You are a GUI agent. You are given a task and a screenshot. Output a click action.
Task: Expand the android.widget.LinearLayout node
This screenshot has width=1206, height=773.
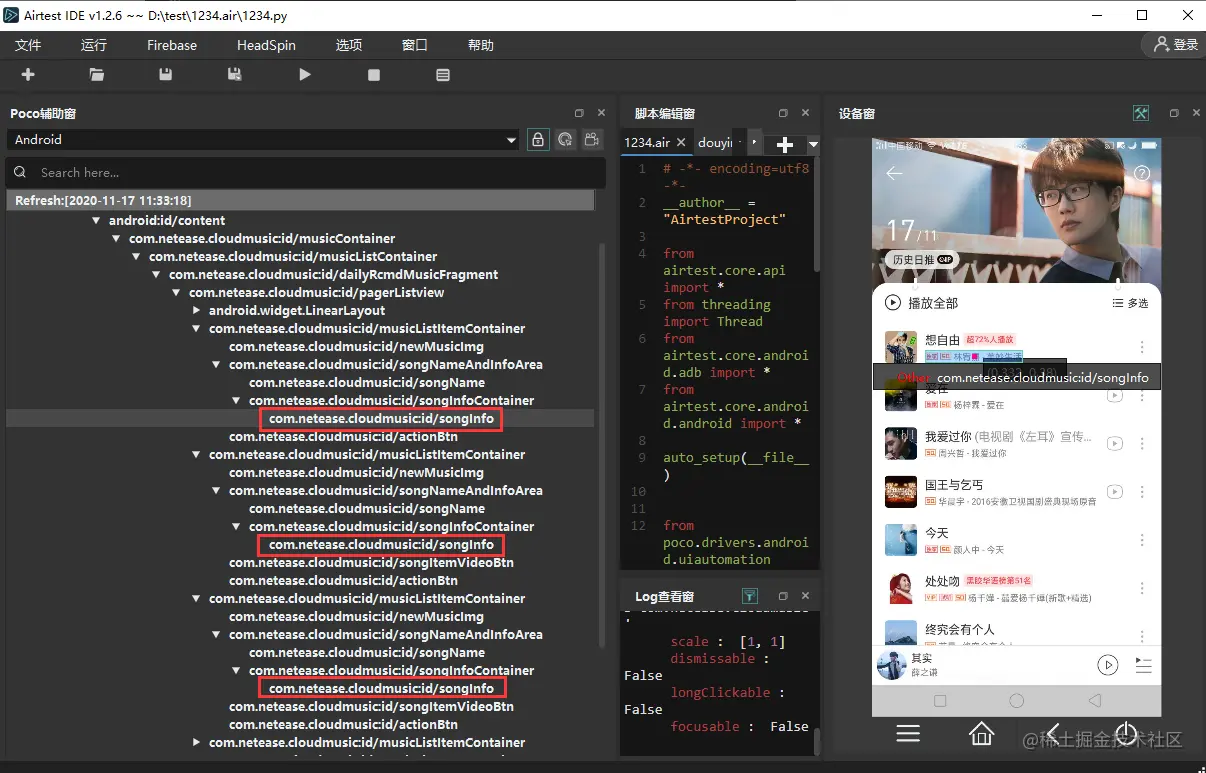[x=197, y=311]
